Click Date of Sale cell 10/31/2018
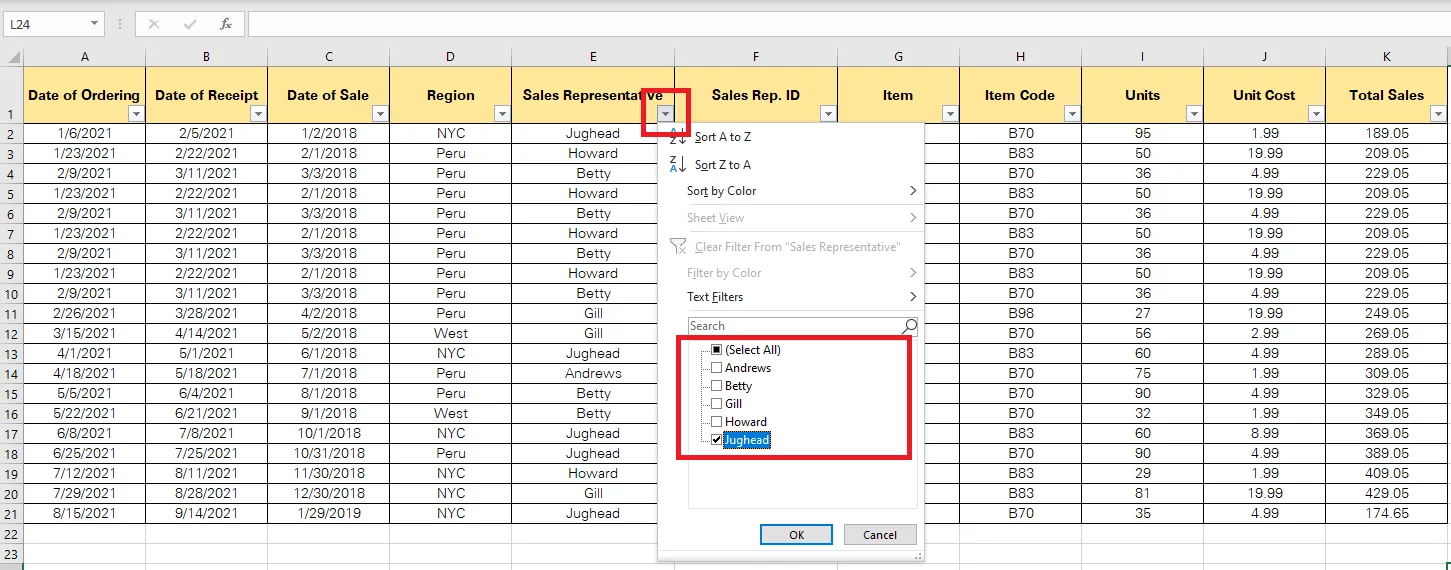Screen dimensions: 1451x570 (329, 454)
